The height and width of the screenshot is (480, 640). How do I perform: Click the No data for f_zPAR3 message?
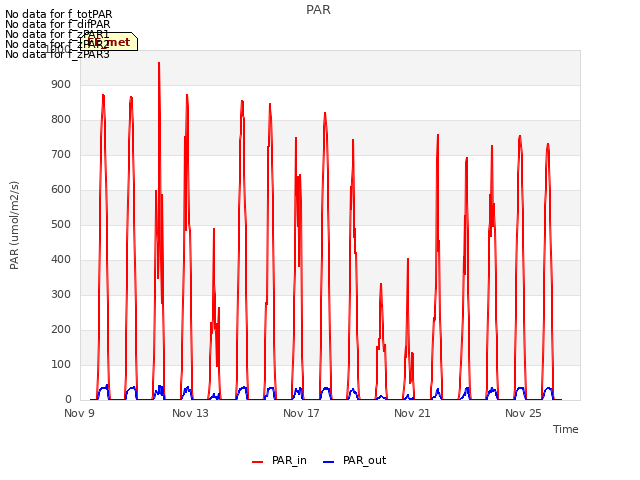click(58, 54)
